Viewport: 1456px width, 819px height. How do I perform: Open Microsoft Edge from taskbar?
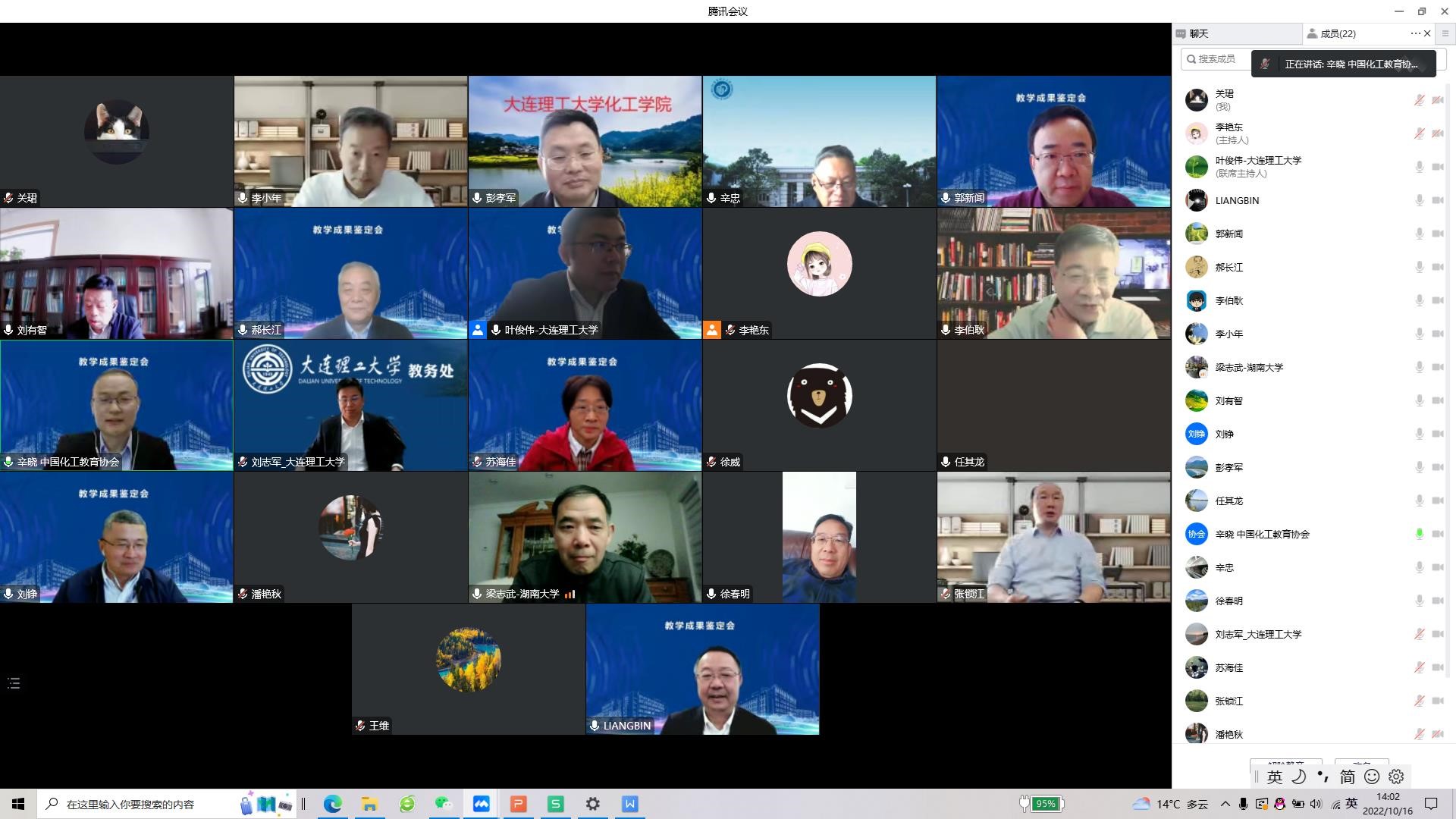[333, 804]
